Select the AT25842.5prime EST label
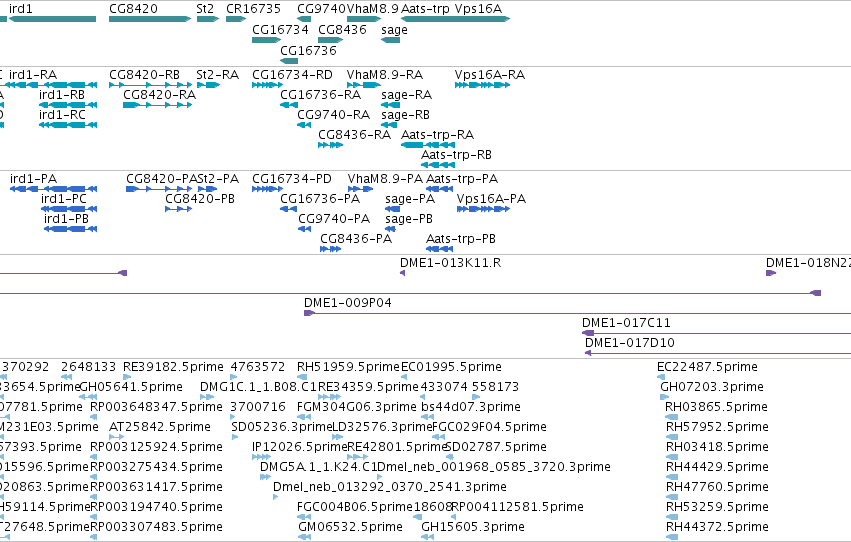Image resolution: width=851 pixels, height=542 pixels. [160, 427]
